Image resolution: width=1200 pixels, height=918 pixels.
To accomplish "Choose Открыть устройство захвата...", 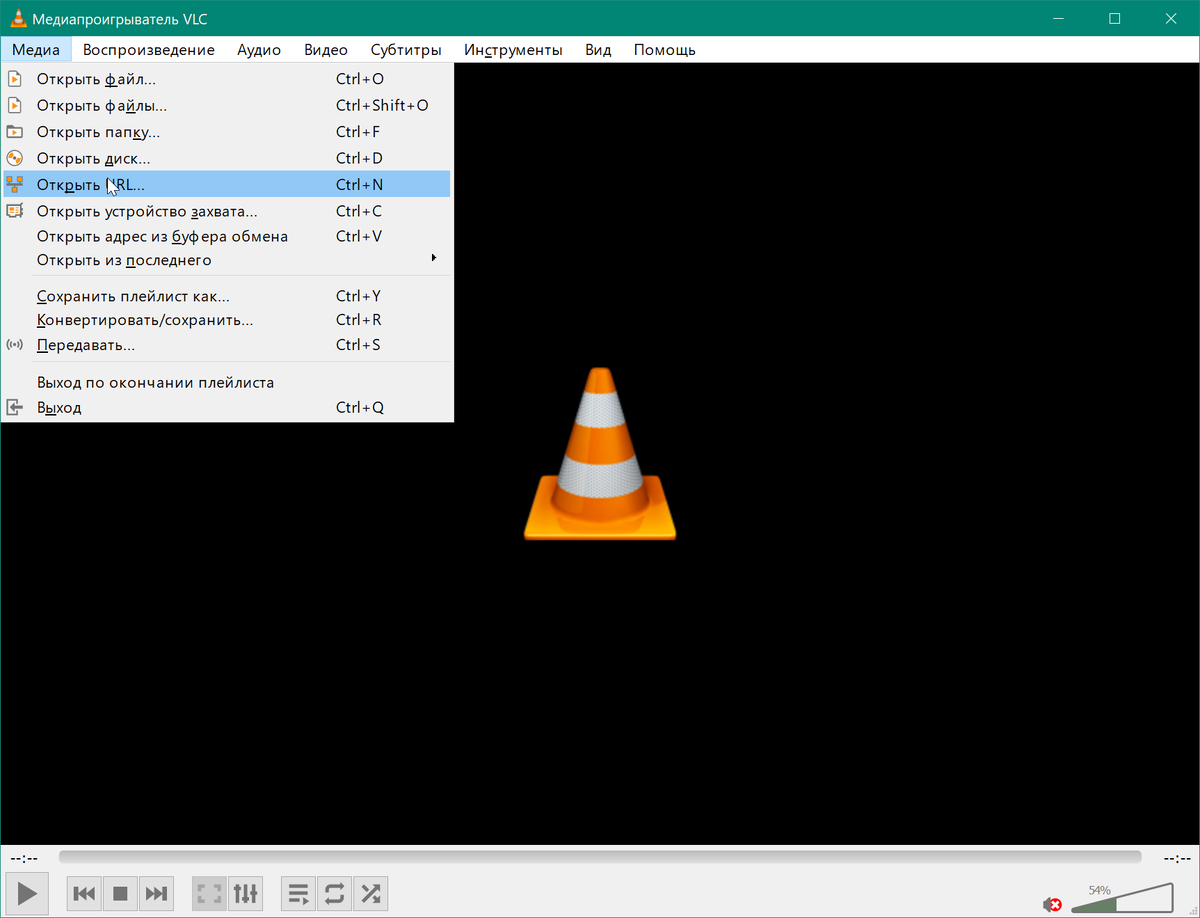I will pyautogui.click(x=226, y=211).
